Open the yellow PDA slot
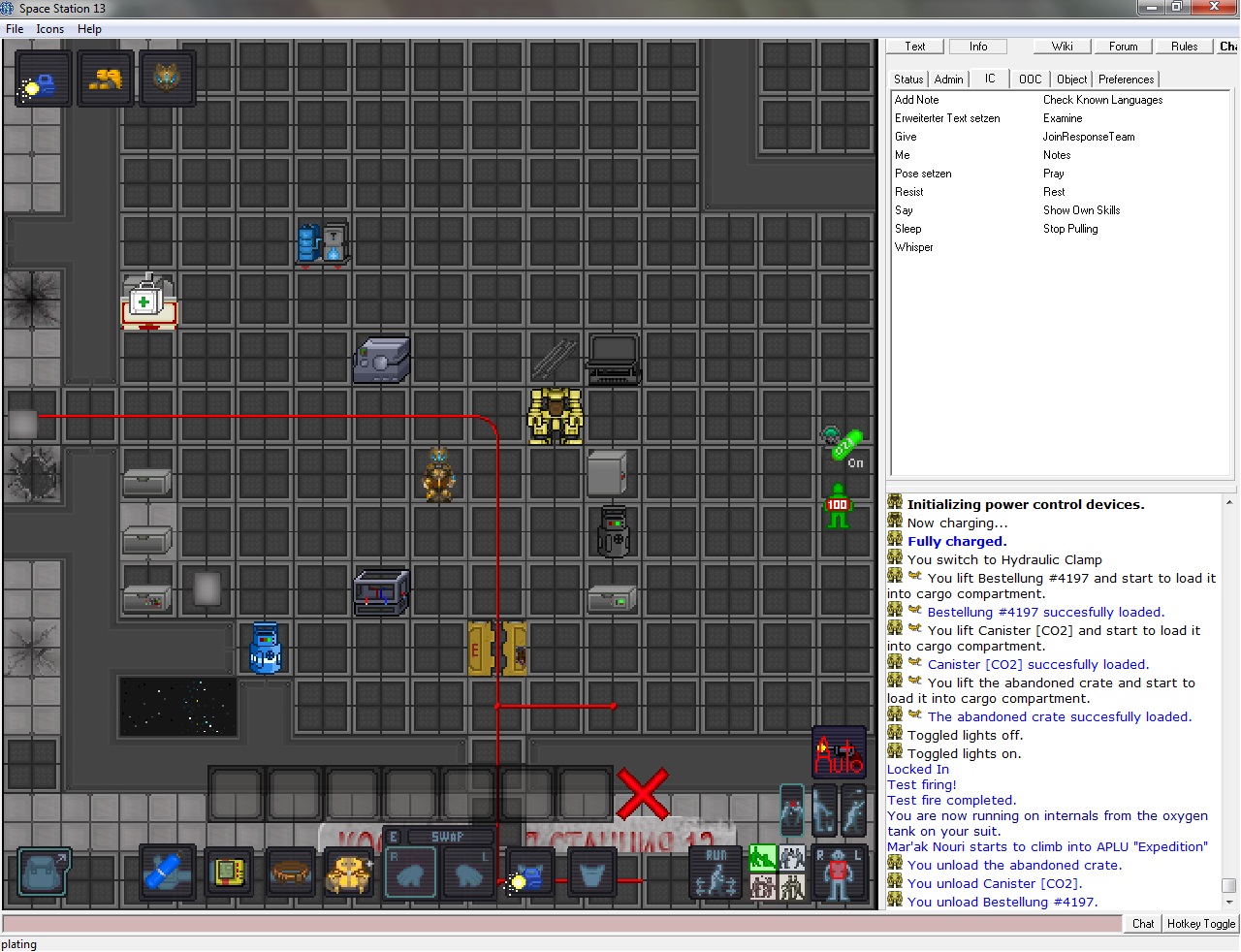Image resolution: width=1241 pixels, height=952 pixels. [229, 872]
